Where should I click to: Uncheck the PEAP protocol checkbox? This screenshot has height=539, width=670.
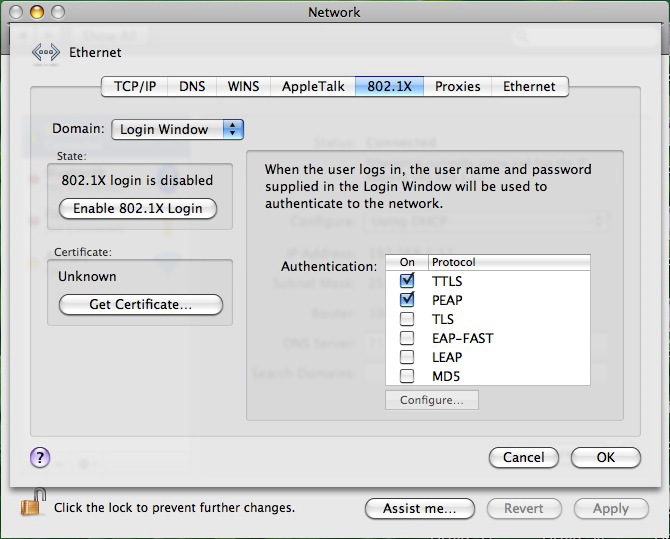click(x=407, y=300)
